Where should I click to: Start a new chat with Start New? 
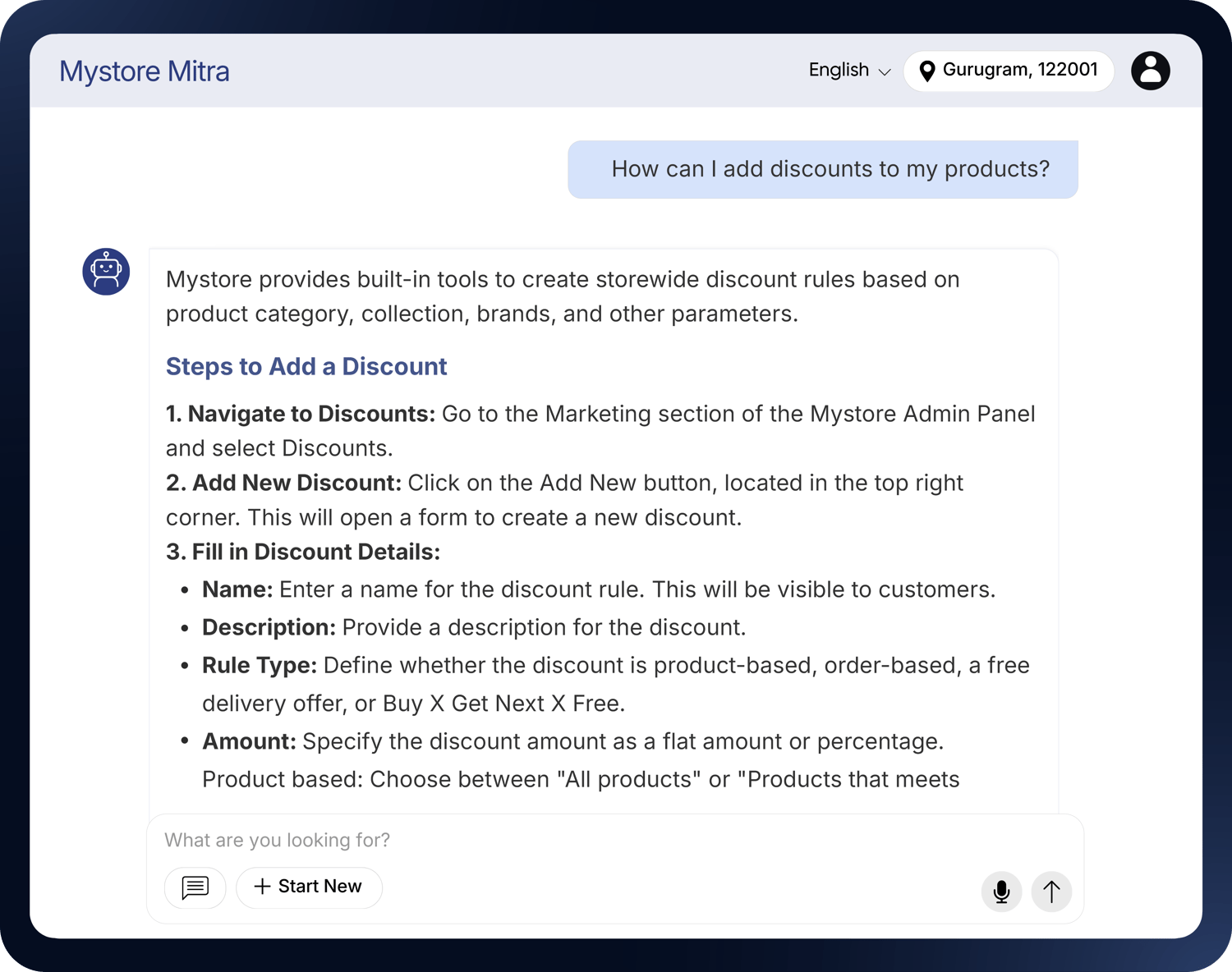point(309,887)
